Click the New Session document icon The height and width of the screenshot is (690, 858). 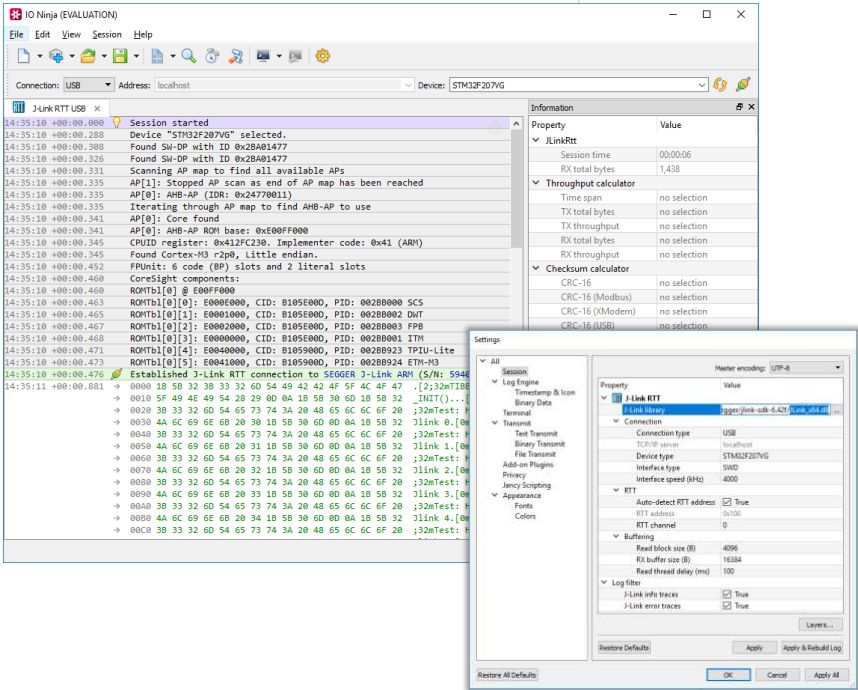pos(24,56)
